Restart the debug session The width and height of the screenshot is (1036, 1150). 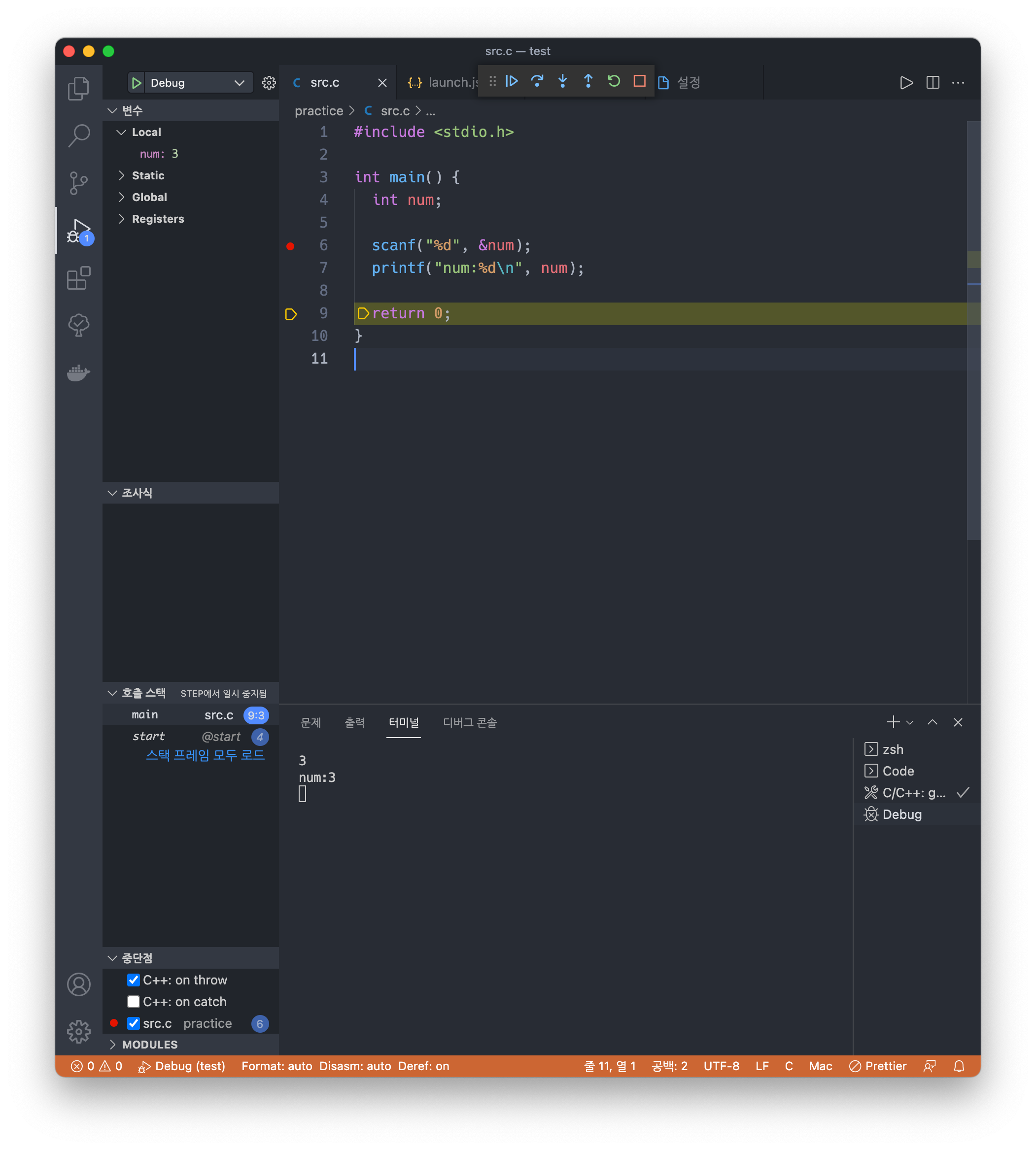coord(614,81)
